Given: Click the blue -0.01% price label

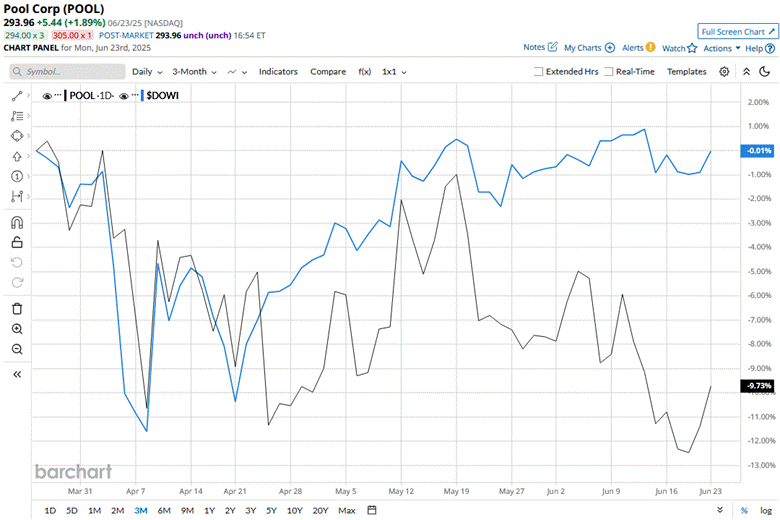Looking at the screenshot, I should (757, 150).
